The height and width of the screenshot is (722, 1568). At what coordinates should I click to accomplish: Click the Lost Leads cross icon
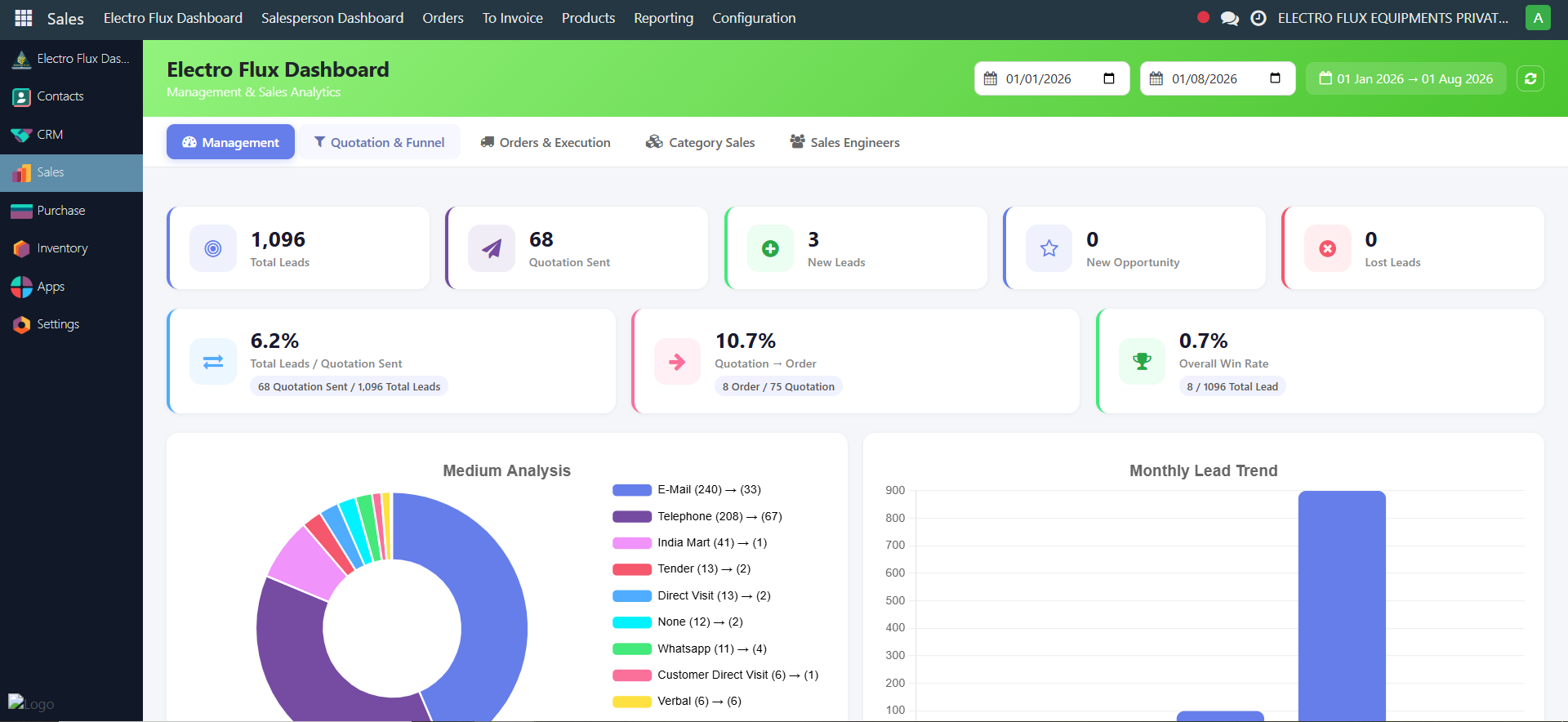[x=1328, y=248]
